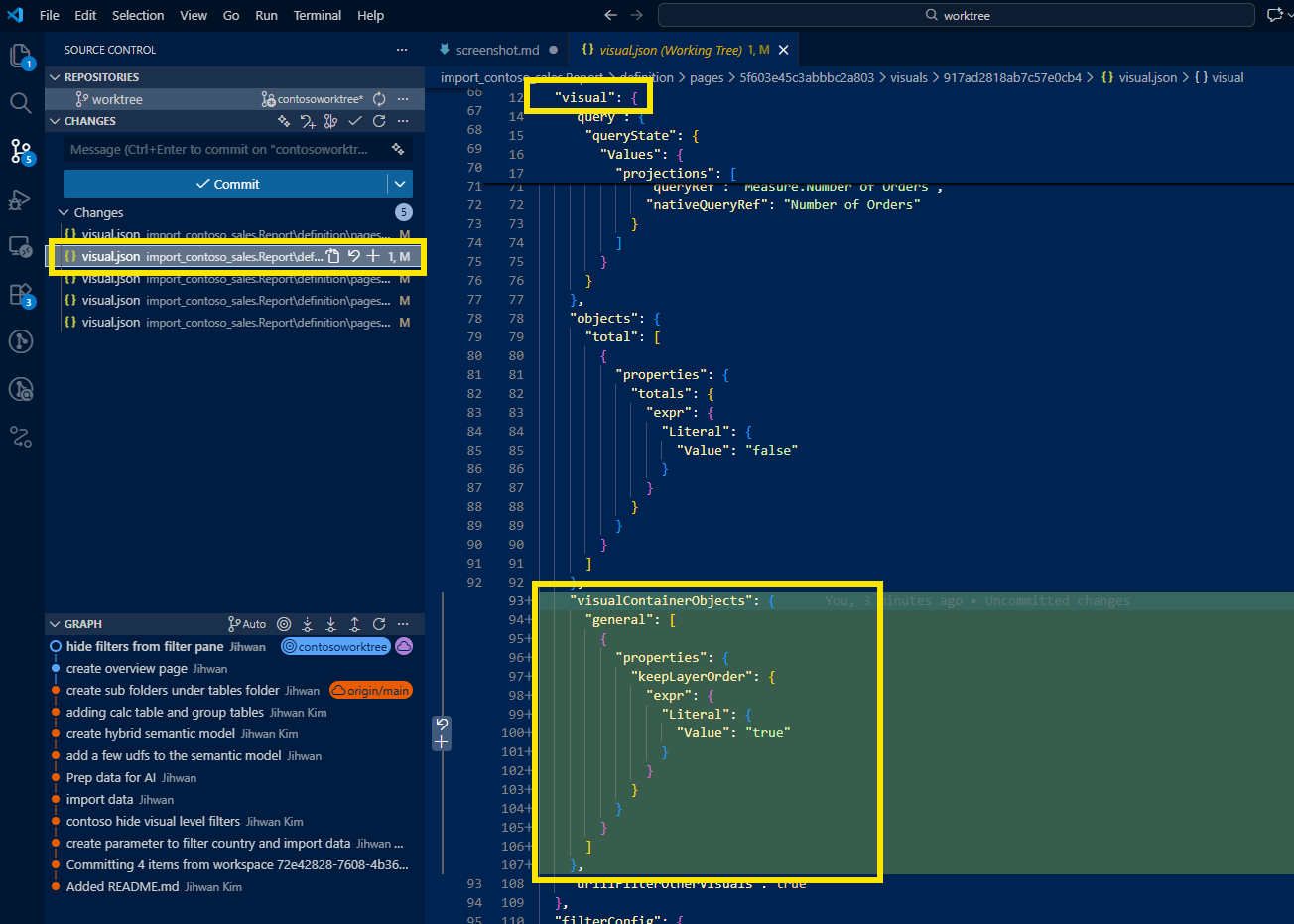
Task: Open CHANGES header more actions ellipsis
Action: coord(403,121)
